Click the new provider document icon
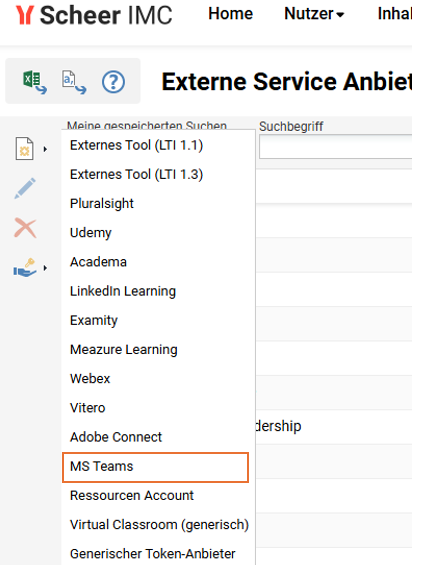 (24, 148)
